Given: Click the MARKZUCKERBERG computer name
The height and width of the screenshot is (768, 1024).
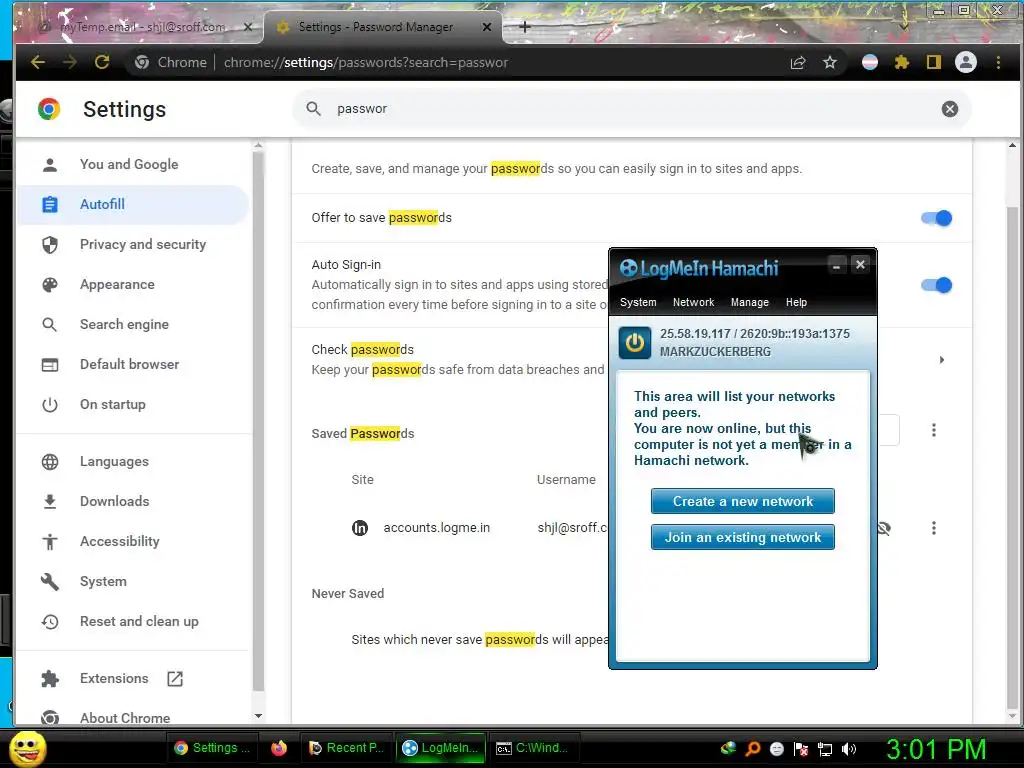Looking at the screenshot, I should (715, 352).
